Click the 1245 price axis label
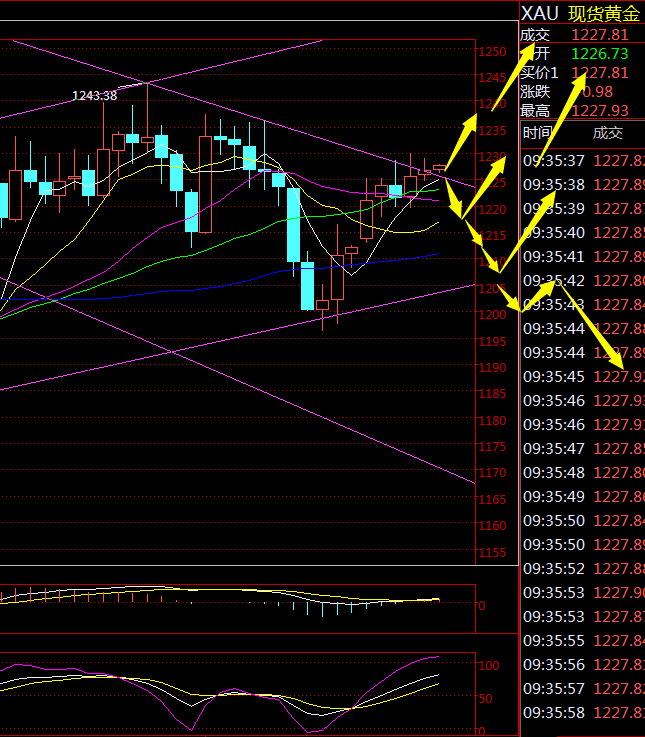This screenshot has width=645, height=737. point(492,78)
